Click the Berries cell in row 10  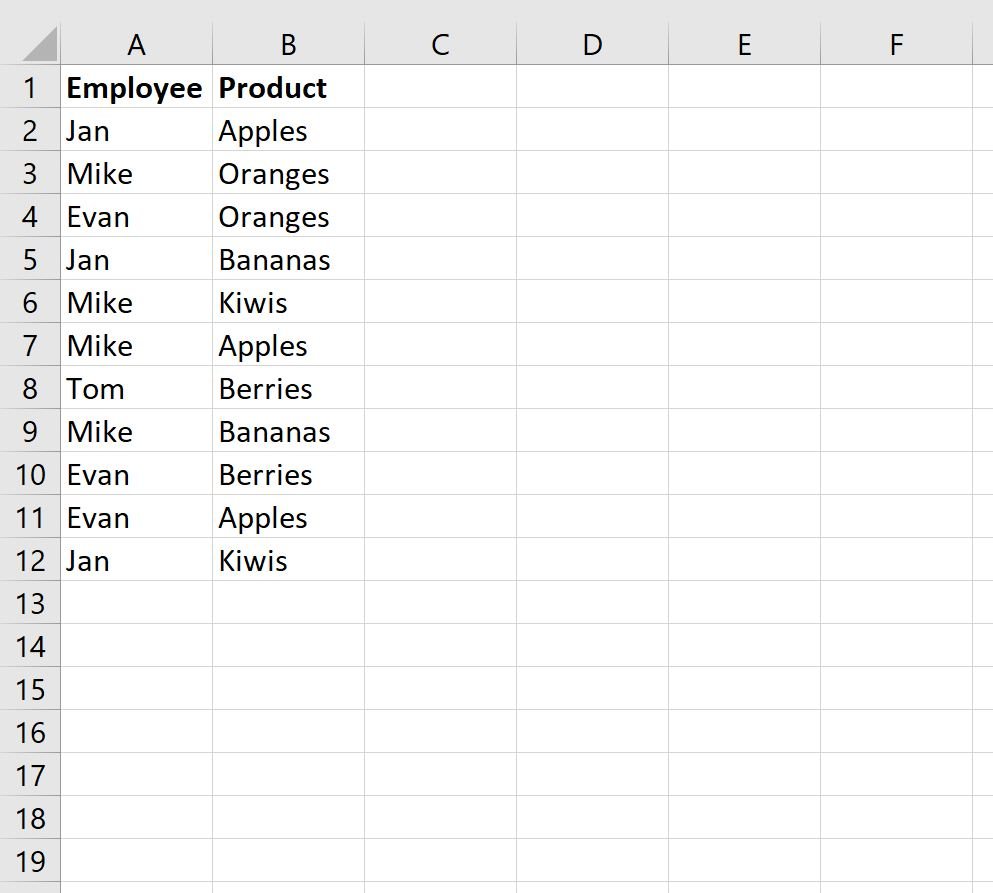coord(288,474)
